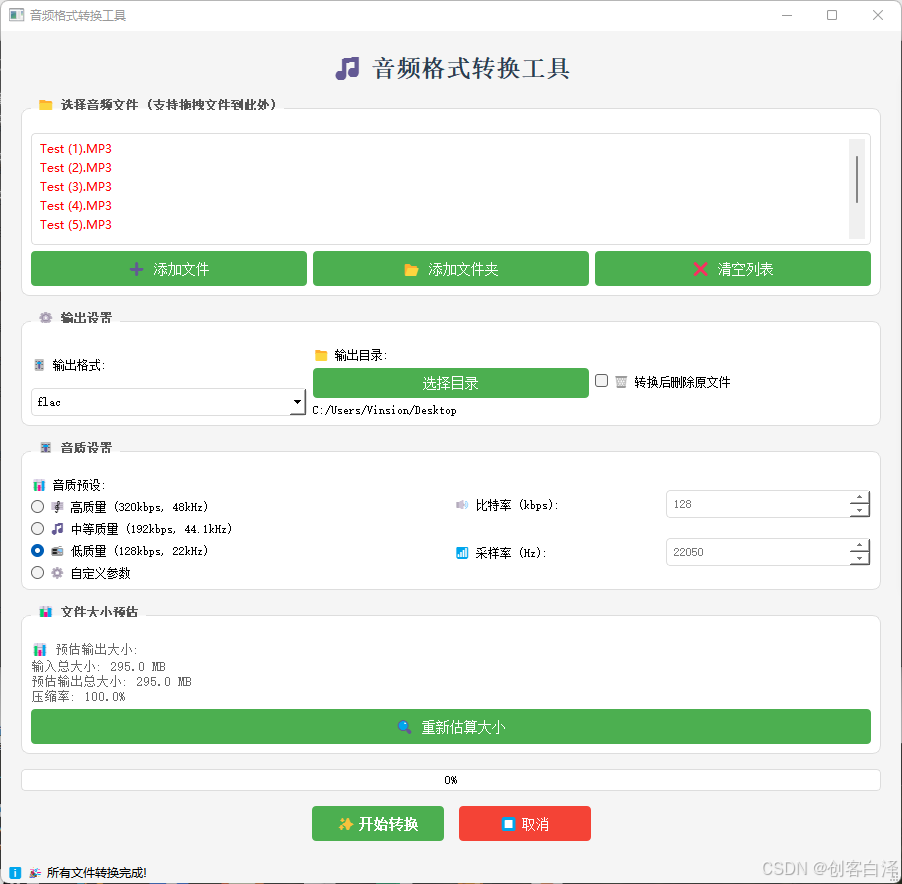Viewport: 902px width, 884px height.
Task: Click the chart icon beside 文件大小预估 heading
Action: (45, 612)
